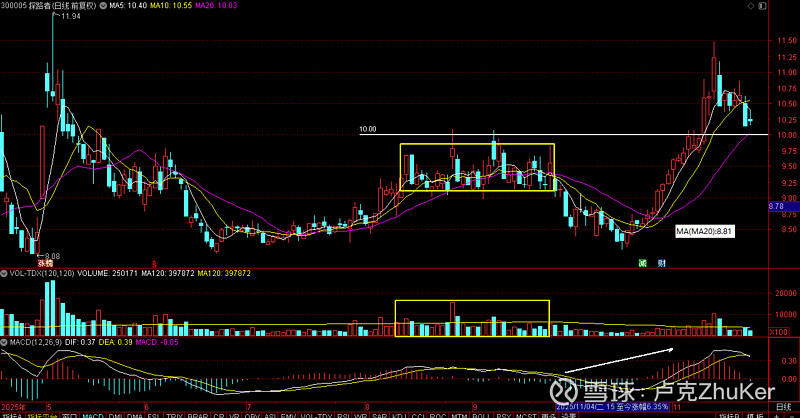Click the blue 8.78 price tag on axis
The width and height of the screenshot is (800, 418).
(777, 206)
